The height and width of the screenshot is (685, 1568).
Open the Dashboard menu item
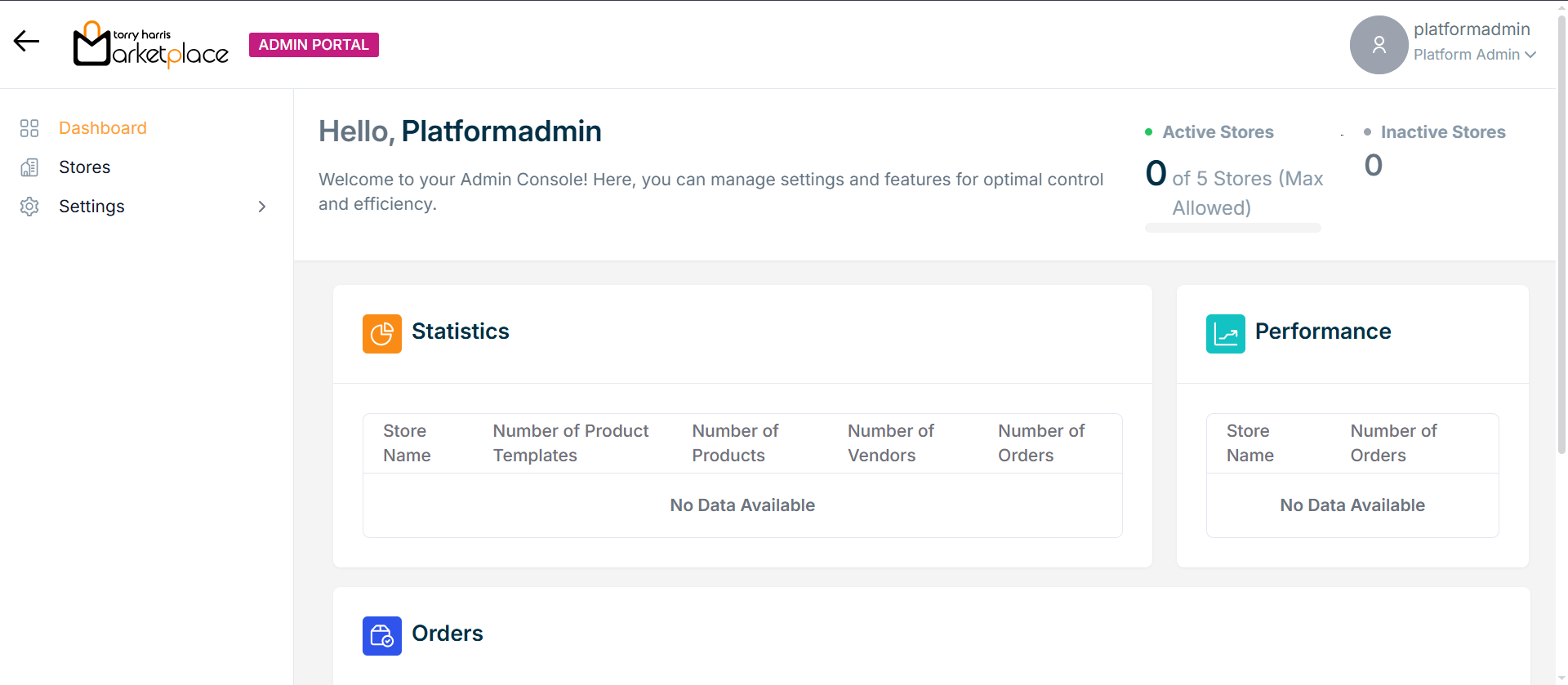(x=103, y=128)
